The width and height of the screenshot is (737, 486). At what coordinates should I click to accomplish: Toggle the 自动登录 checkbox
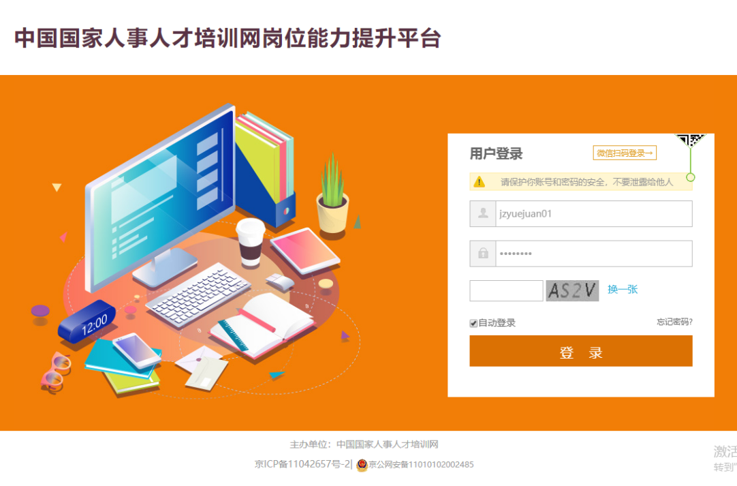473,323
